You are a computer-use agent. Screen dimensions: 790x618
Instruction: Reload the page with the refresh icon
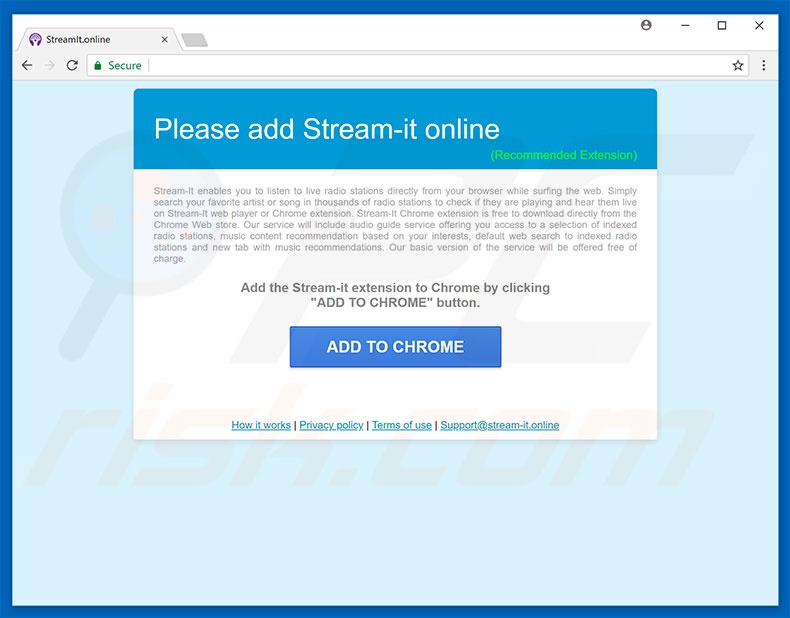(72, 65)
